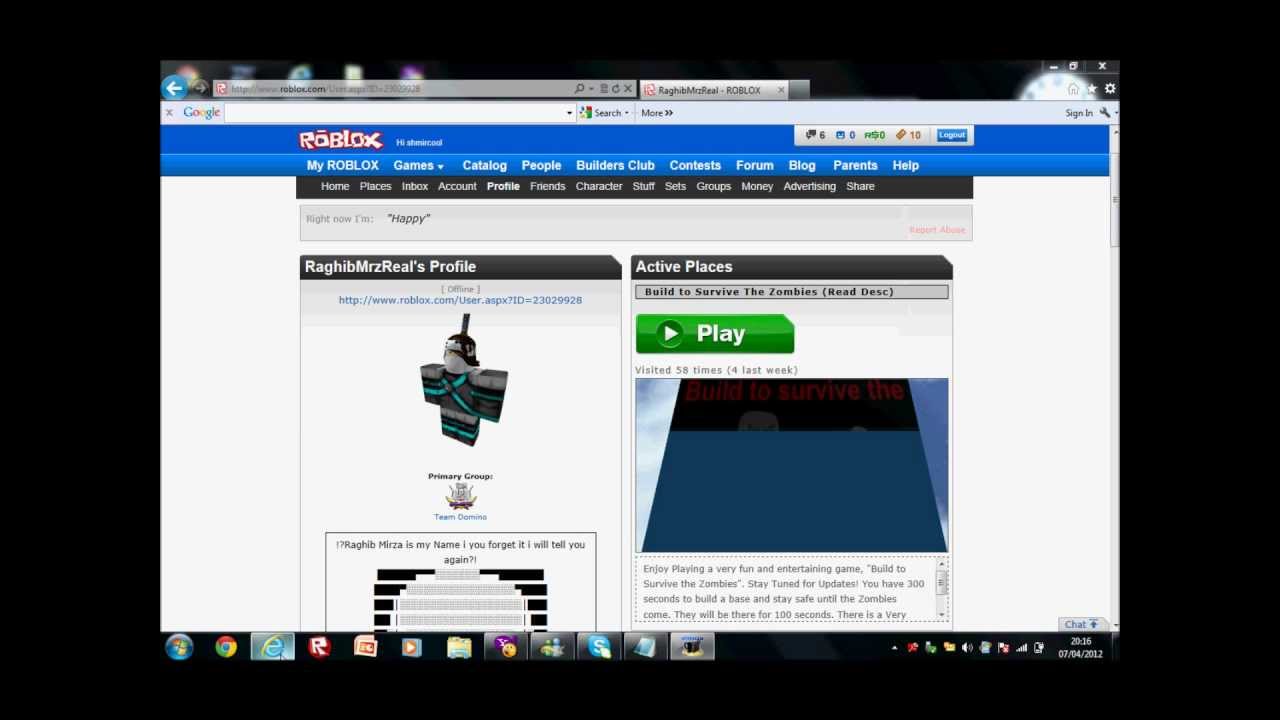
Task: Open the People menu item
Action: (x=541, y=165)
